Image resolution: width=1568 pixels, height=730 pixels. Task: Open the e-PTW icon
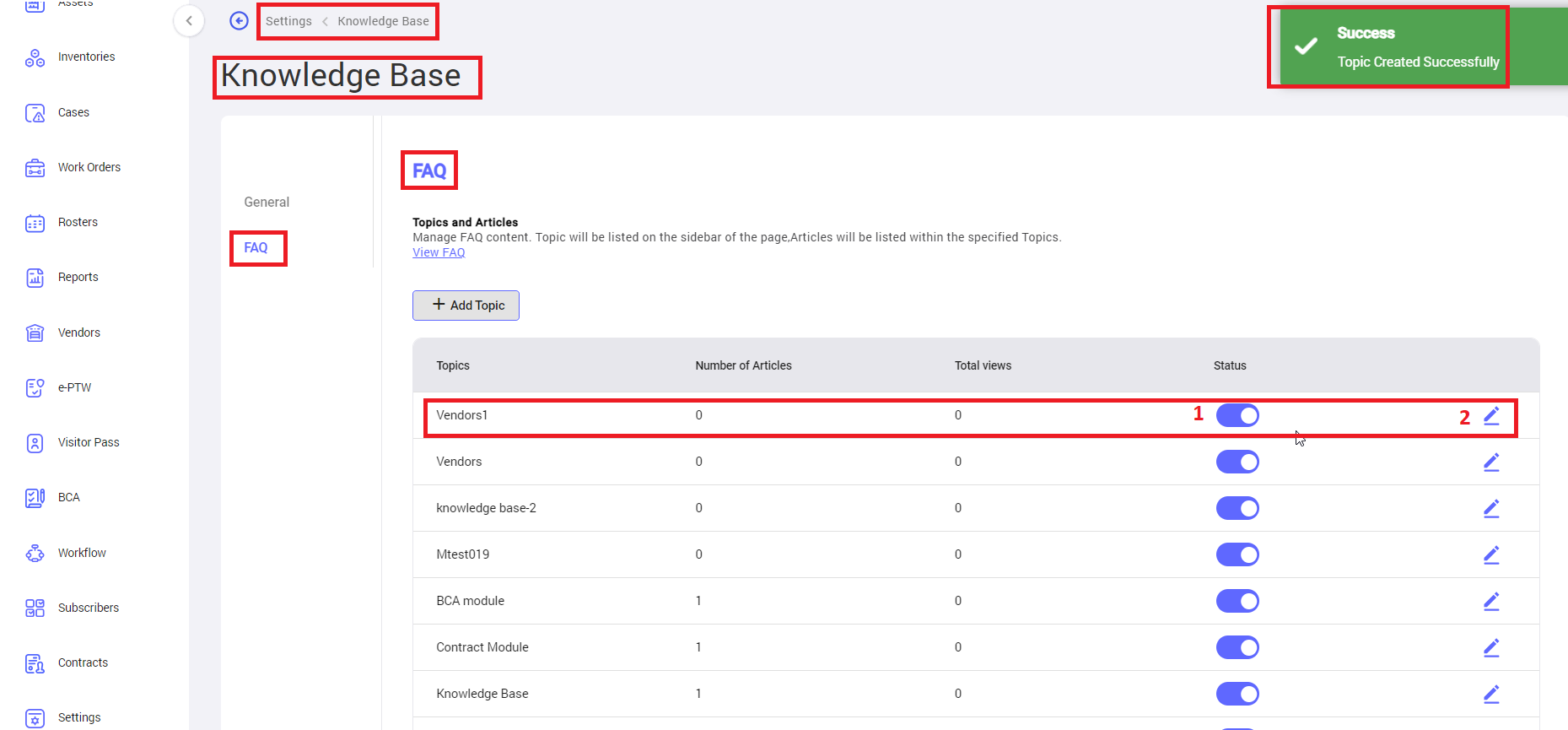click(35, 388)
